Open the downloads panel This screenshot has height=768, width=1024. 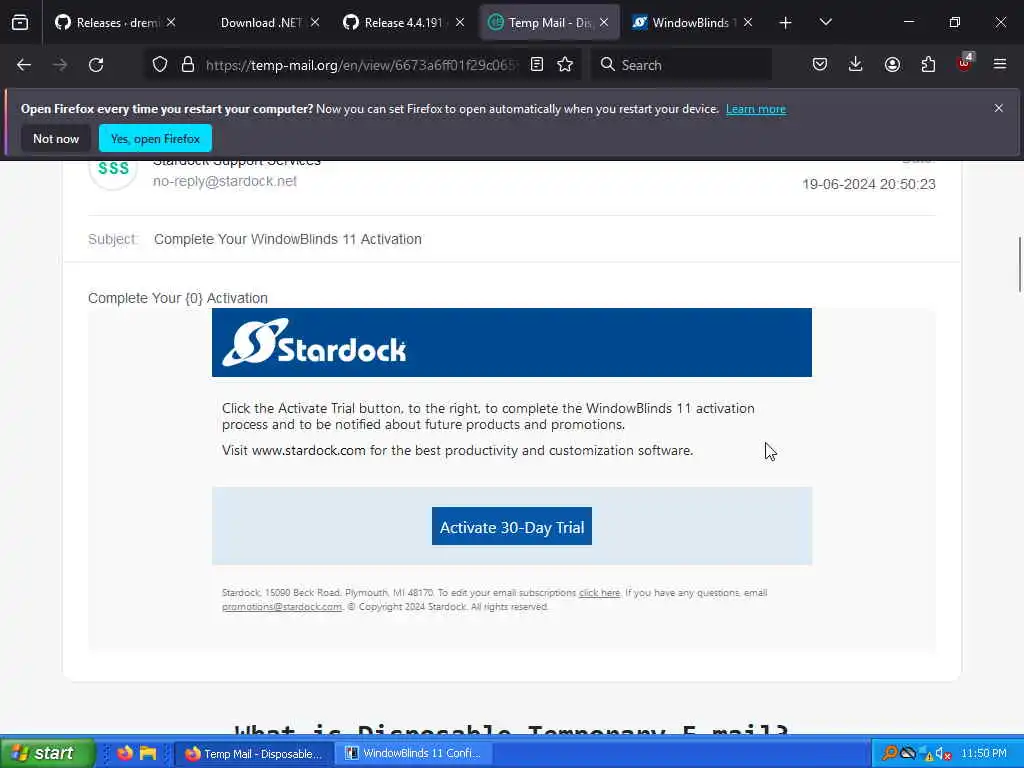856,65
